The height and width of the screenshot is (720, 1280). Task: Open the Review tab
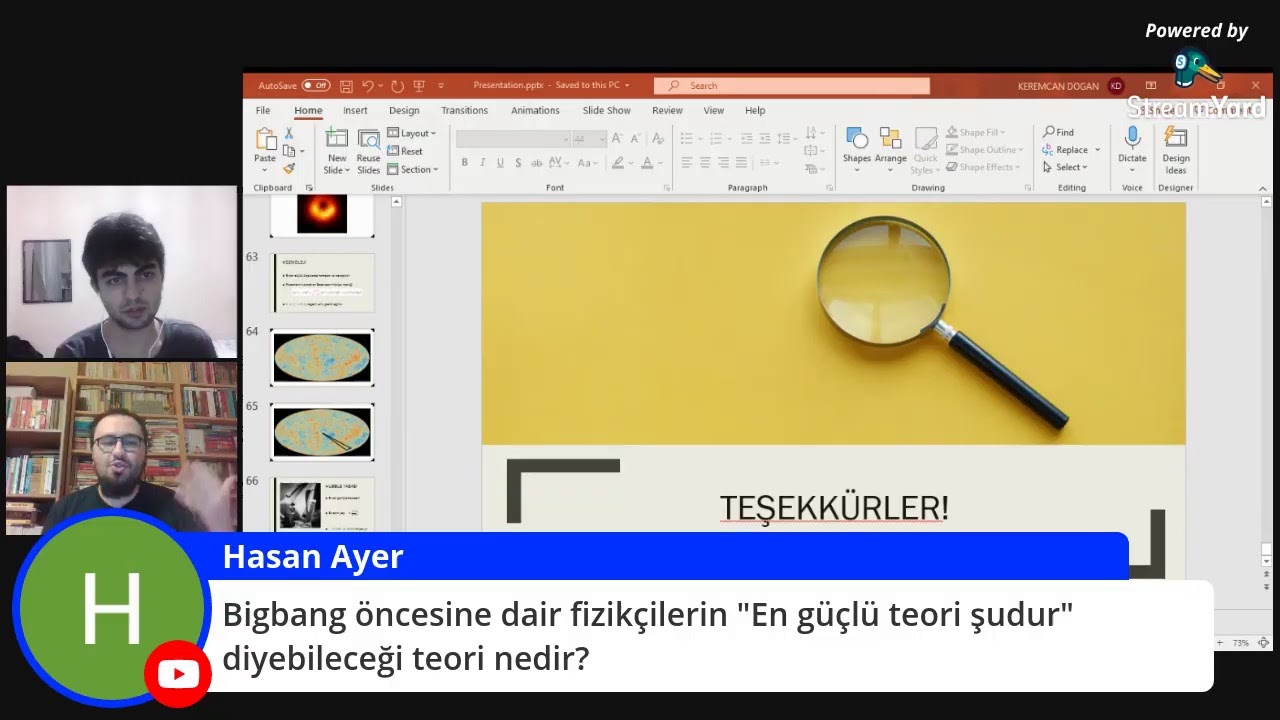pyautogui.click(x=667, y=111)
